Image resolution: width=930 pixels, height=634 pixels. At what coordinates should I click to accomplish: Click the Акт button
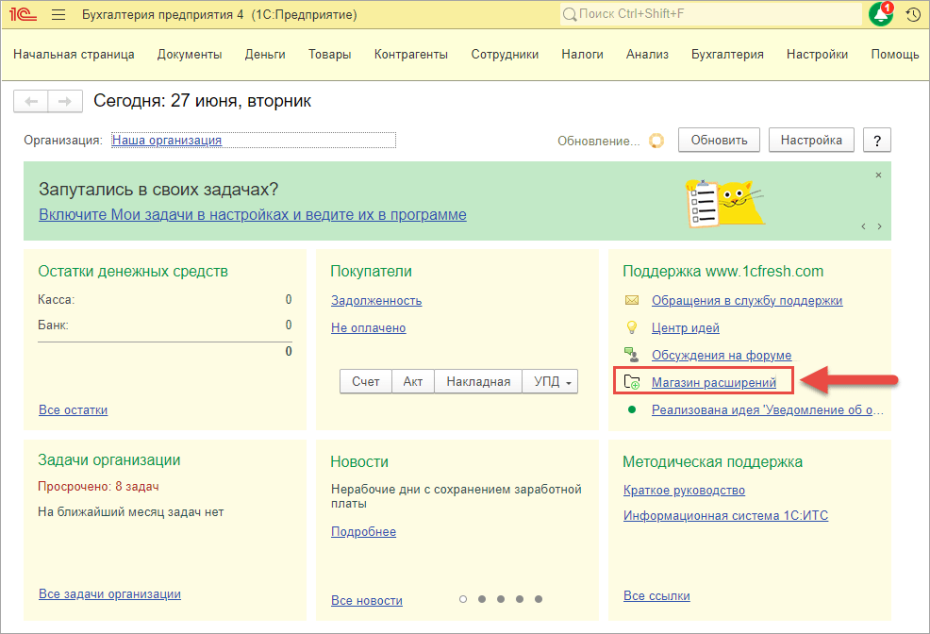(413, 382)
